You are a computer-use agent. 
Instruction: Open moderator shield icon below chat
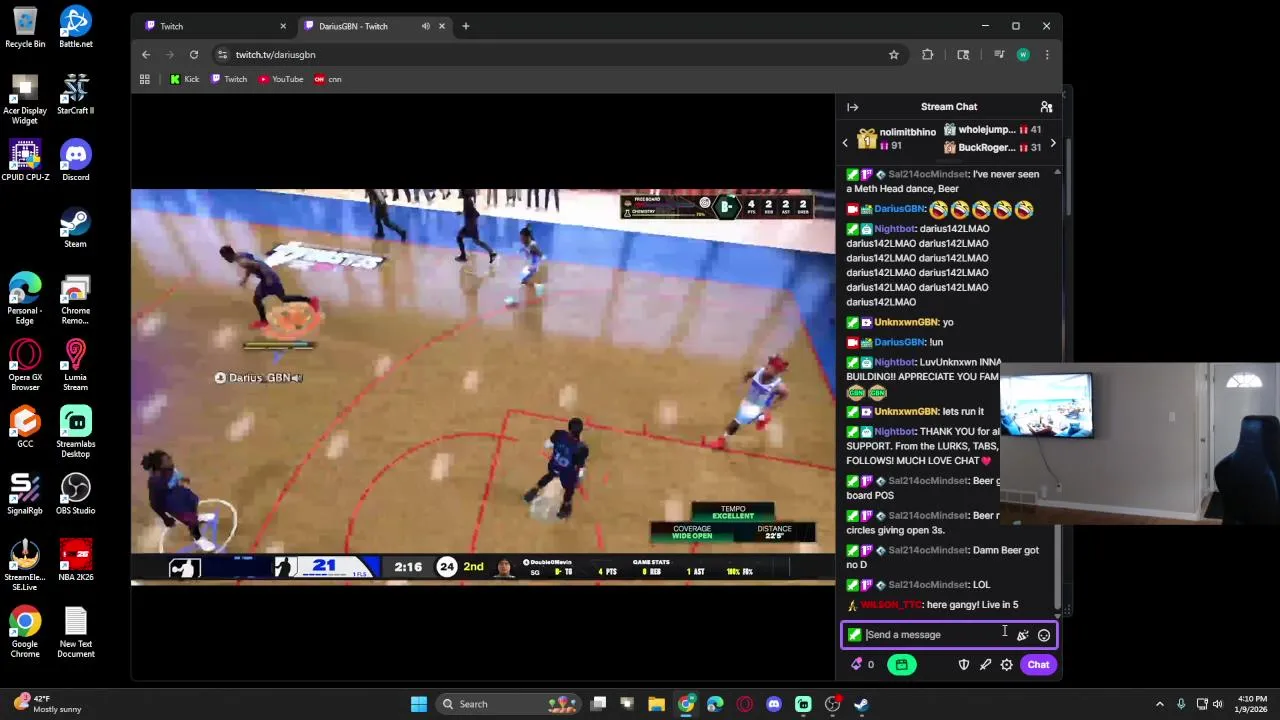pos(964,665)
